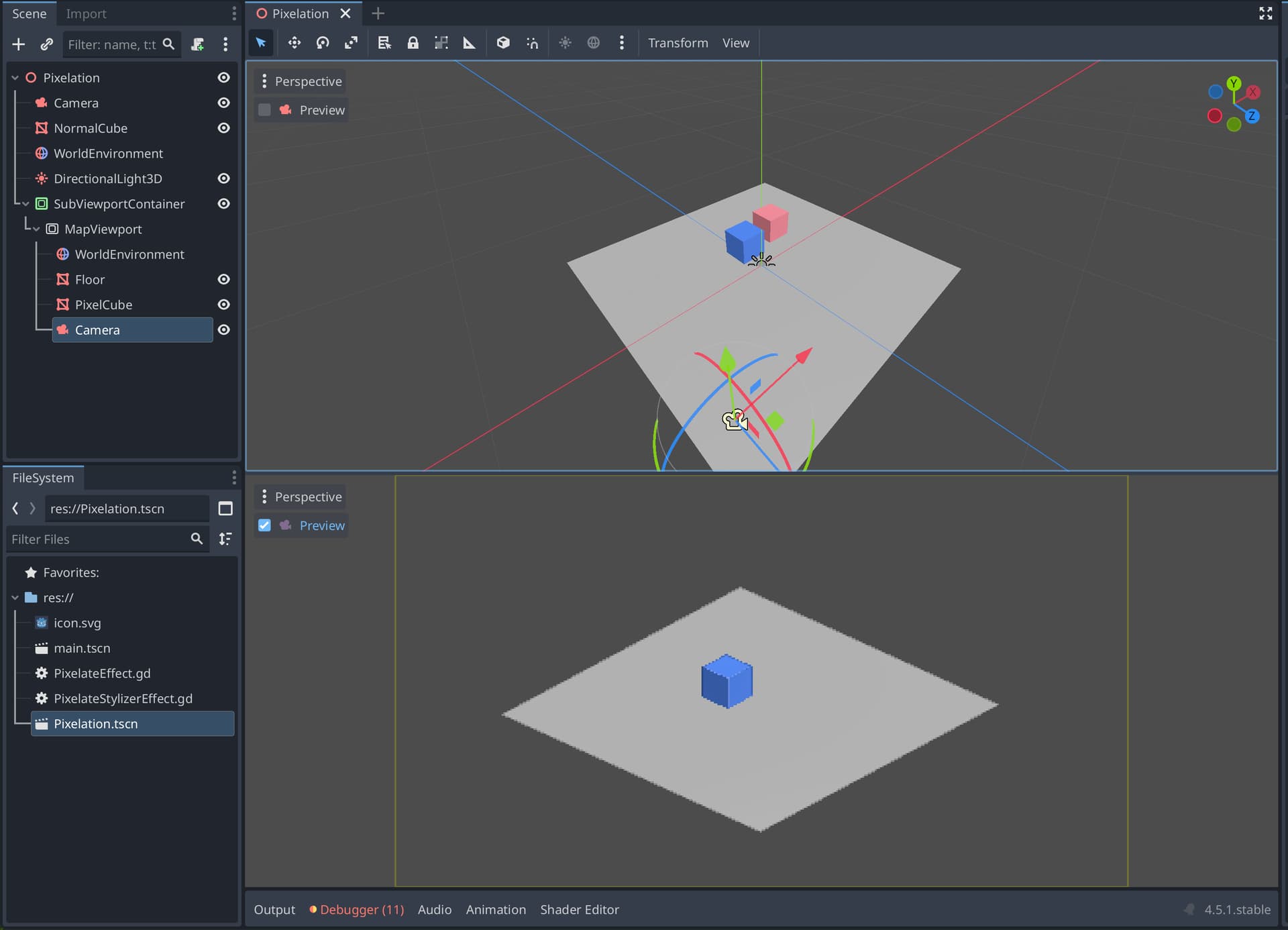Screen dimensions: 1288x930
Task: Select the Scale mode tool
Action: pos(351,43)
